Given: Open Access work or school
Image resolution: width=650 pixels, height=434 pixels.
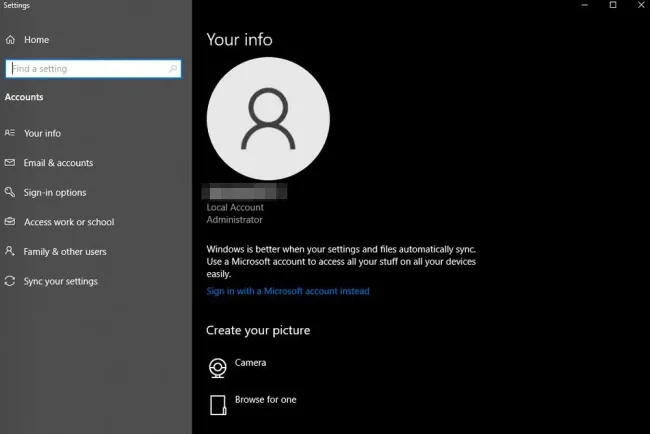Looking at the screenshot, I should click(x=69, y=222).
